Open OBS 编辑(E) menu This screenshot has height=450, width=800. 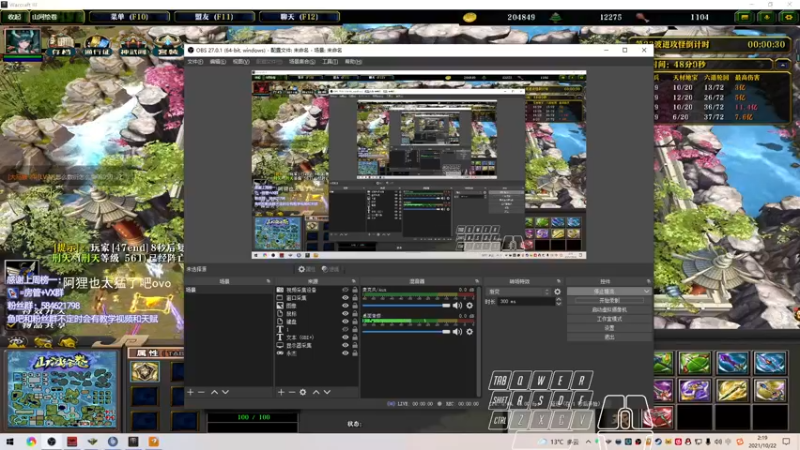[218, 62]
